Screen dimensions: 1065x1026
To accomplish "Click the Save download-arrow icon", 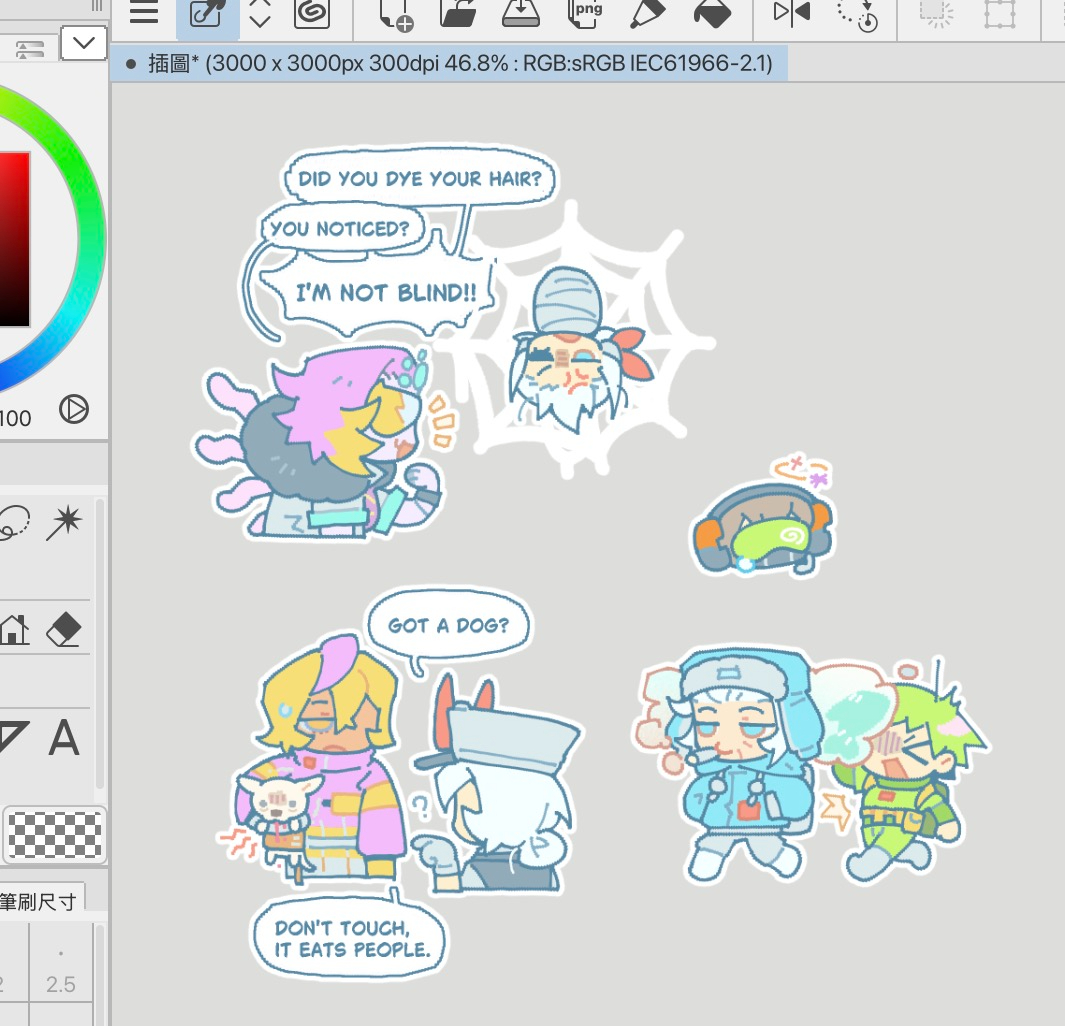I will point(520,13).
